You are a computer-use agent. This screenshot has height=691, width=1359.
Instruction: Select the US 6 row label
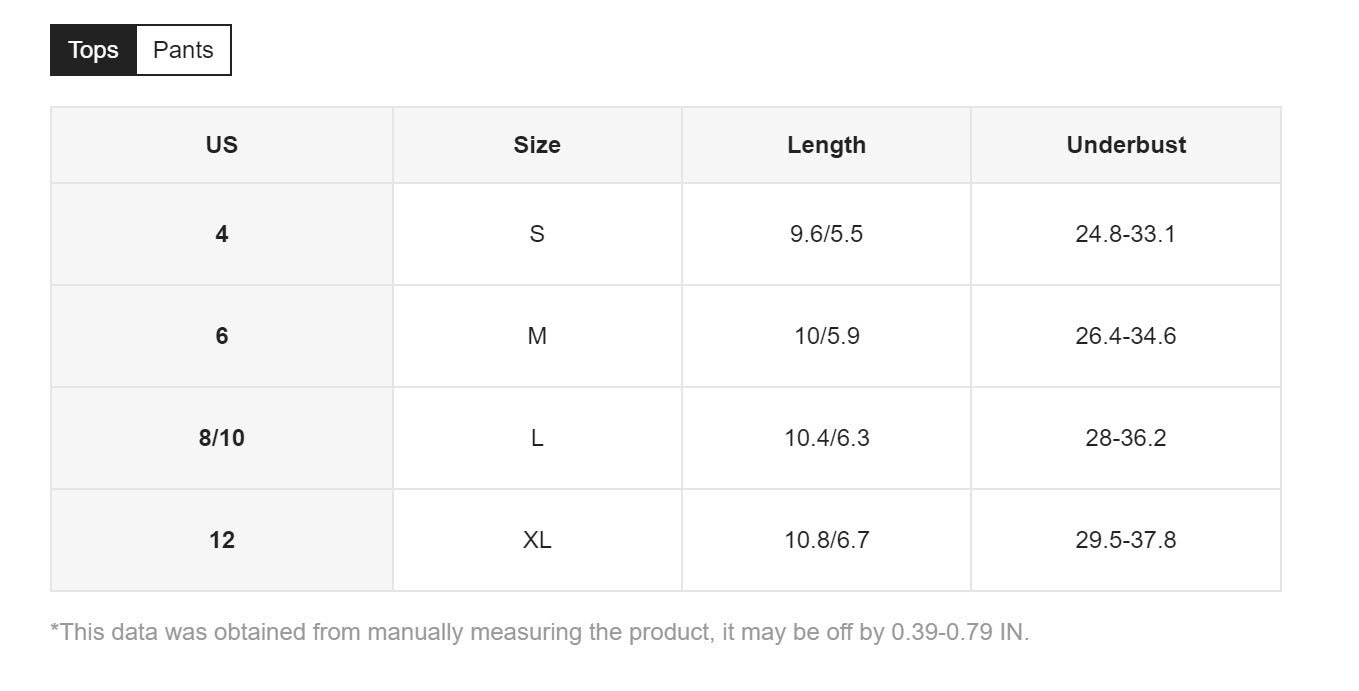221,336
